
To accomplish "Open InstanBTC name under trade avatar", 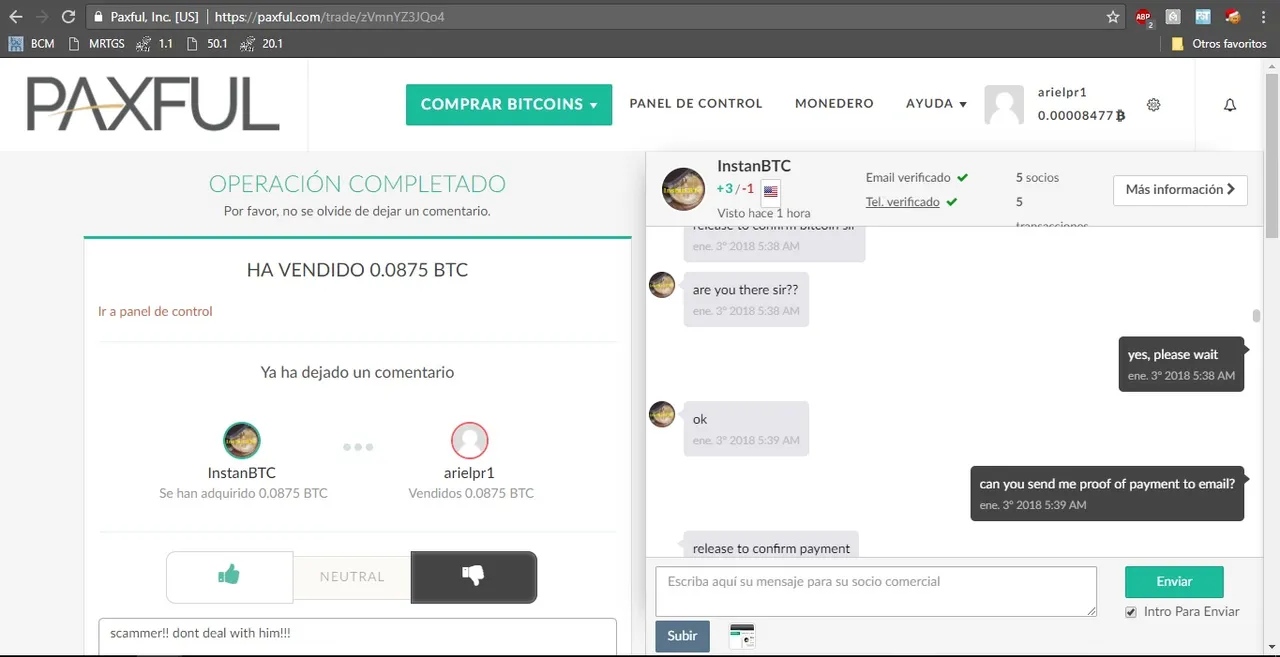I will coord(242,473).
